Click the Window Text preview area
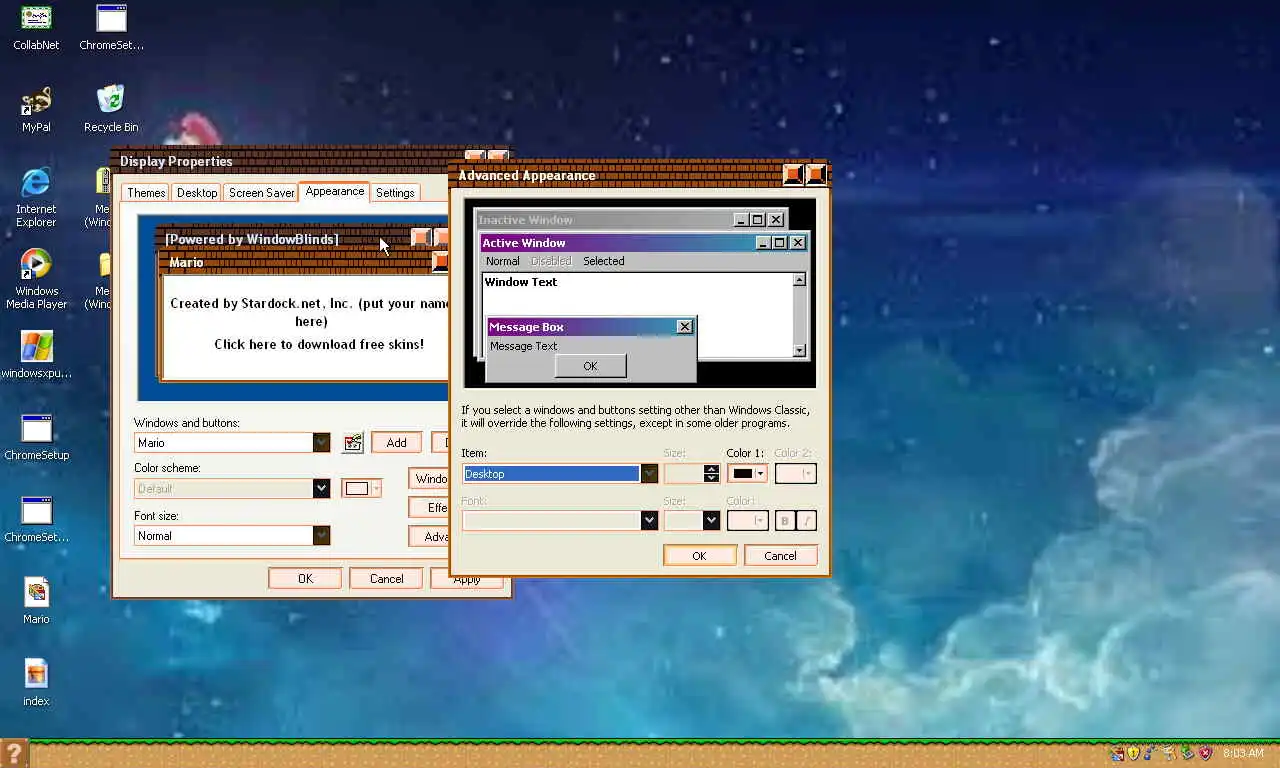 pos(637,315)
